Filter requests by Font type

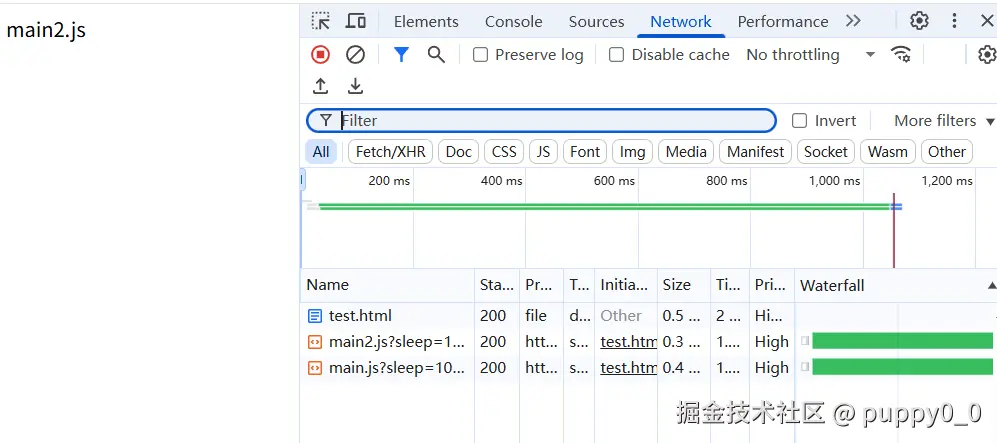pyautogui.click(x=585, y=152)
